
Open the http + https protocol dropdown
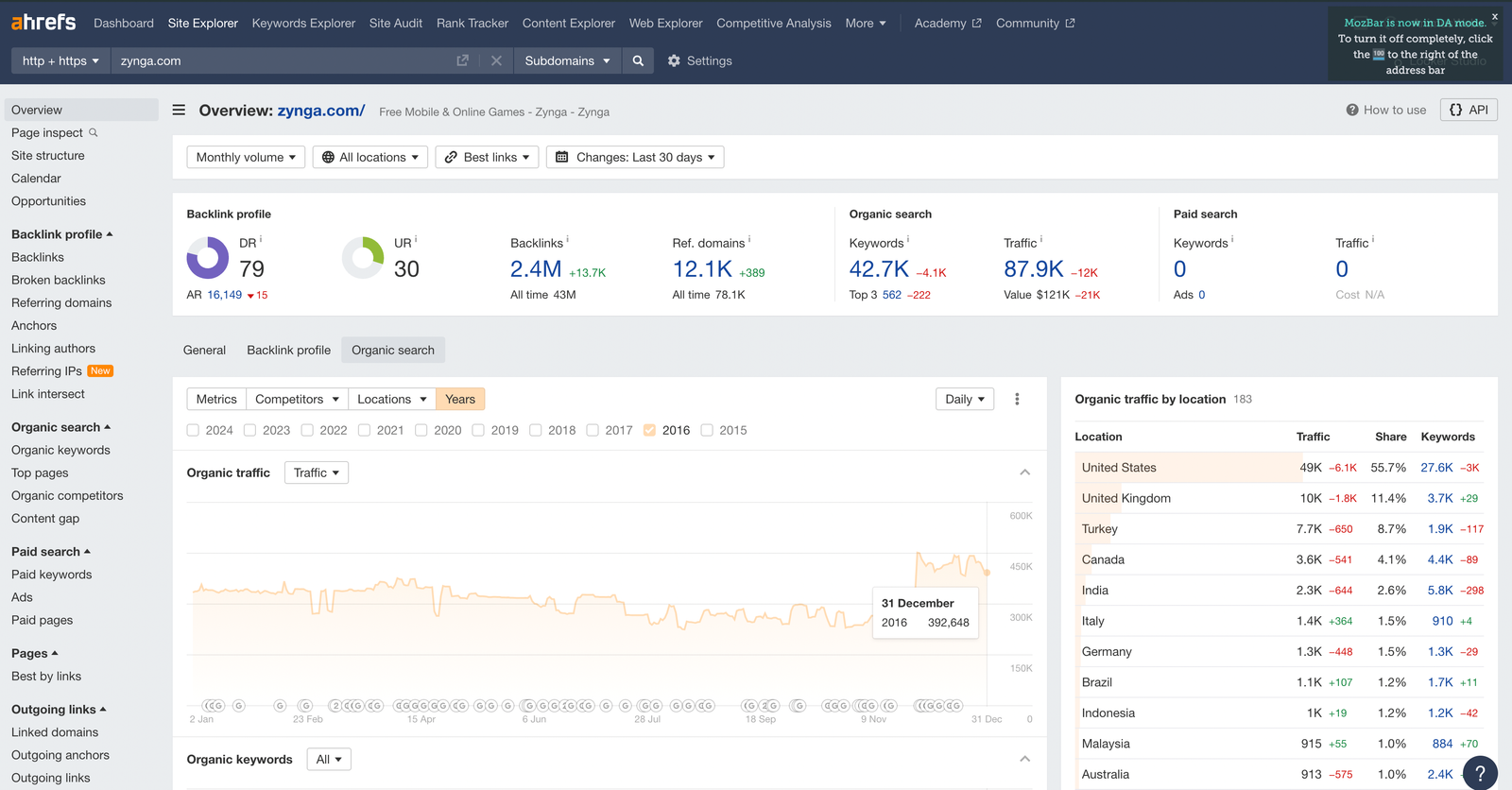60,60
